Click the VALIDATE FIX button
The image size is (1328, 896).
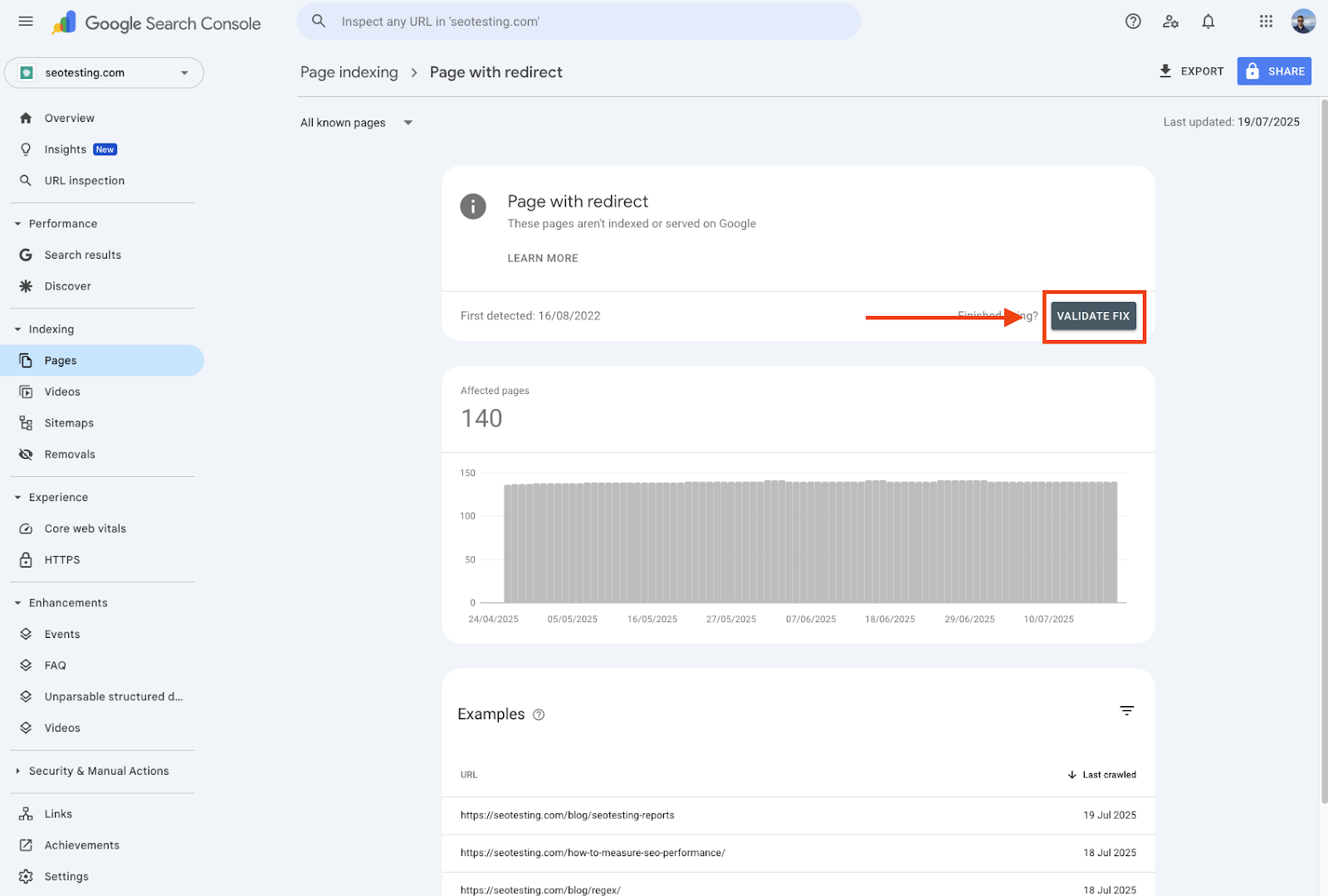pyautogui.click(x=1093, y=316)
